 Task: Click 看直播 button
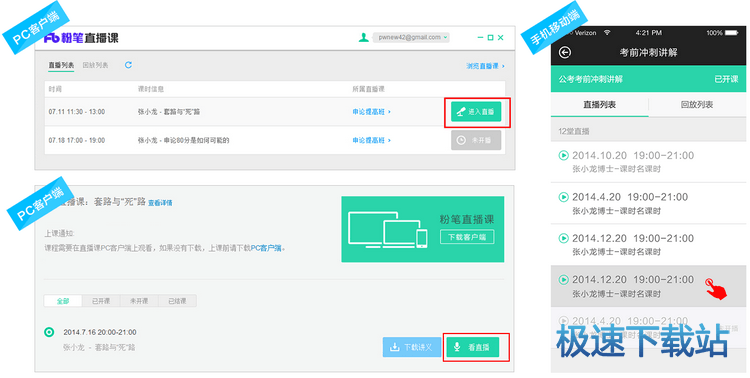473,347
